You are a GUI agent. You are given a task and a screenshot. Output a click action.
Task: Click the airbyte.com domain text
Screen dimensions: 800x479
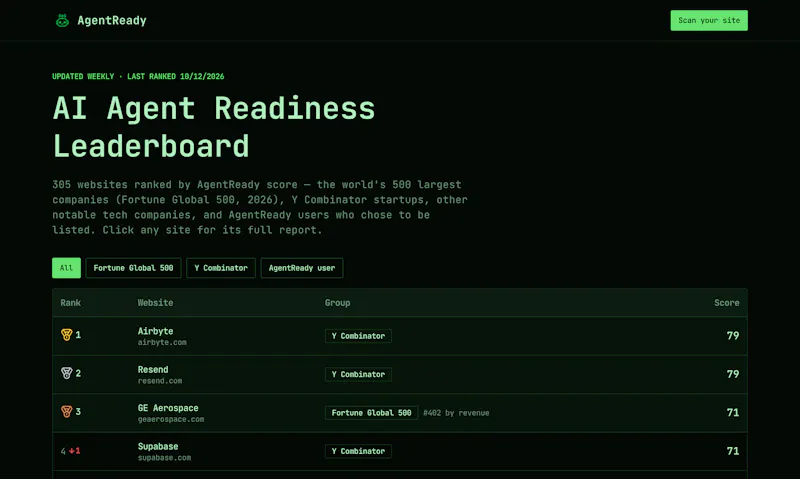tap(162, 342)
